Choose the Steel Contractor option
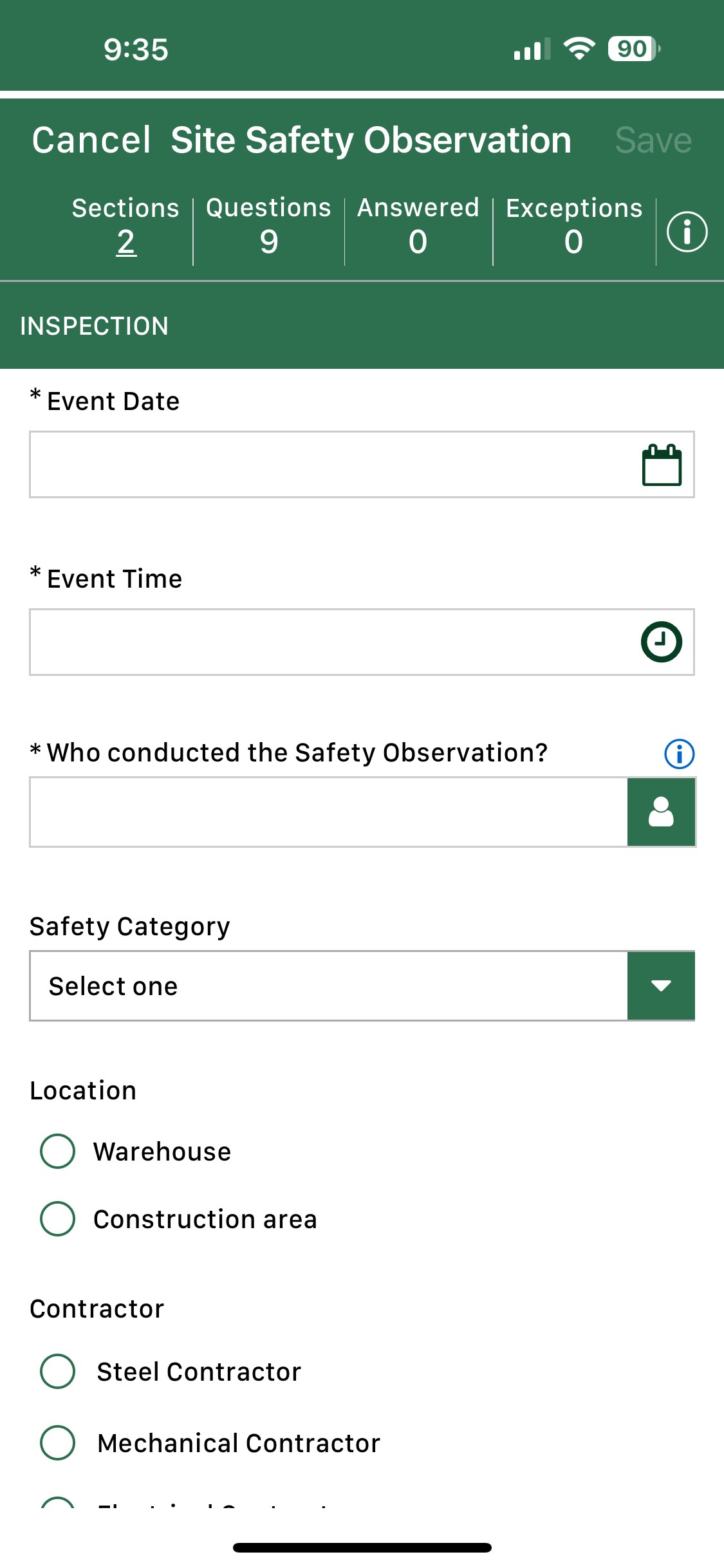 point(58,1371)
